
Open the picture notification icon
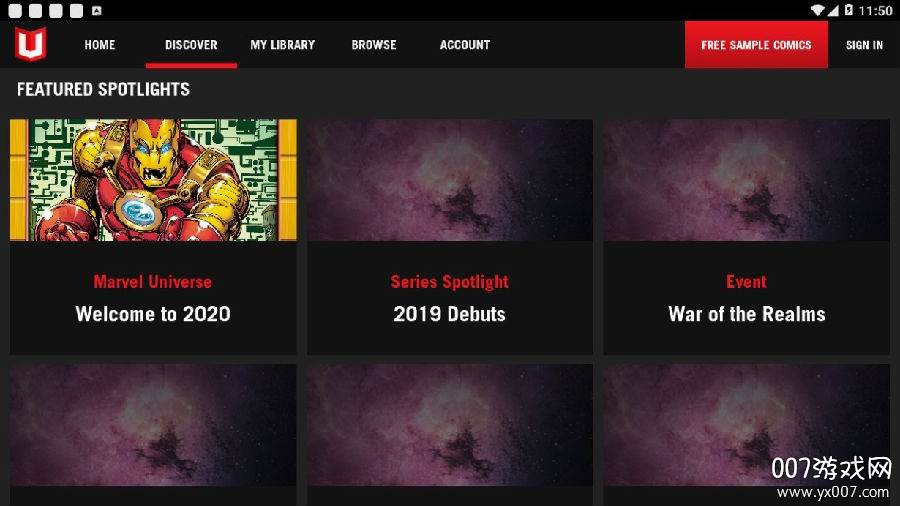pos(96,10)
